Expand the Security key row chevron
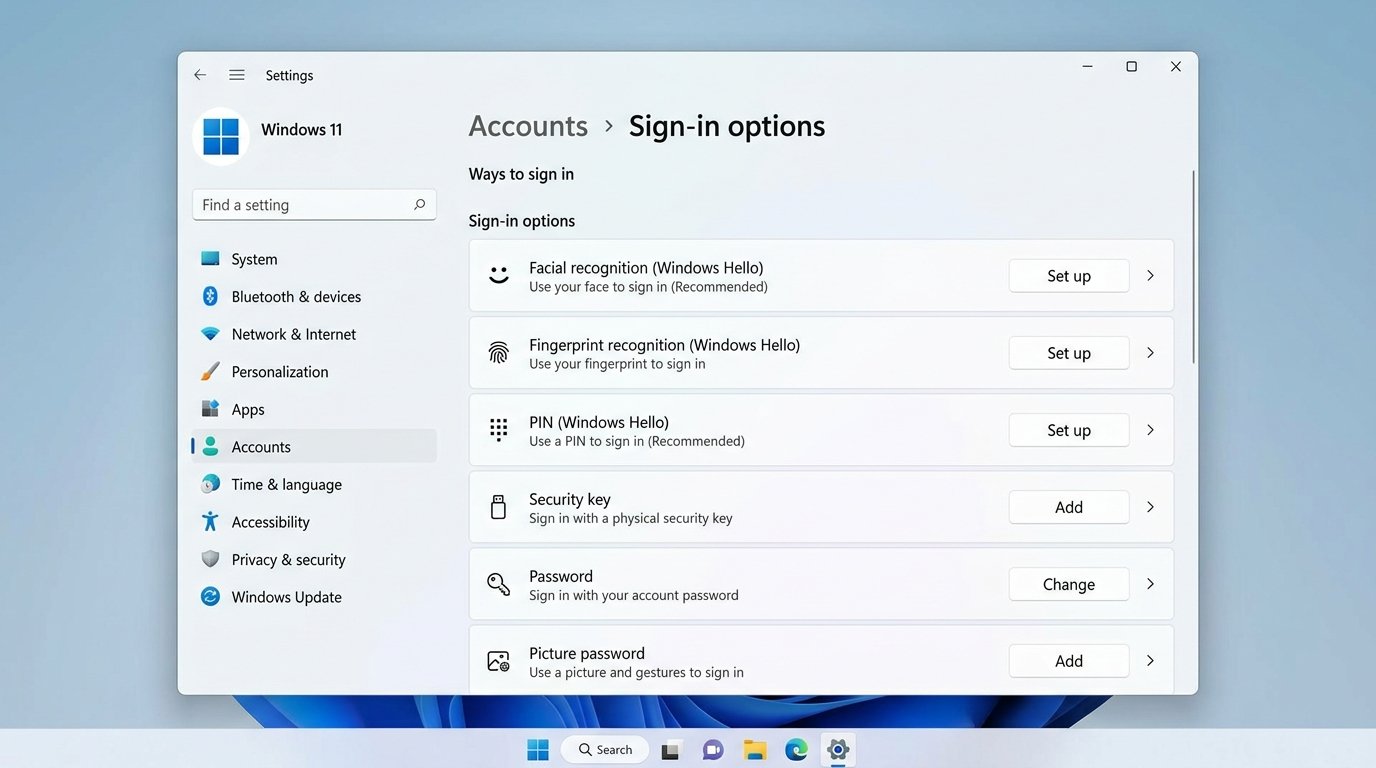The image size is (1376, 768). tap(1150, 507)
